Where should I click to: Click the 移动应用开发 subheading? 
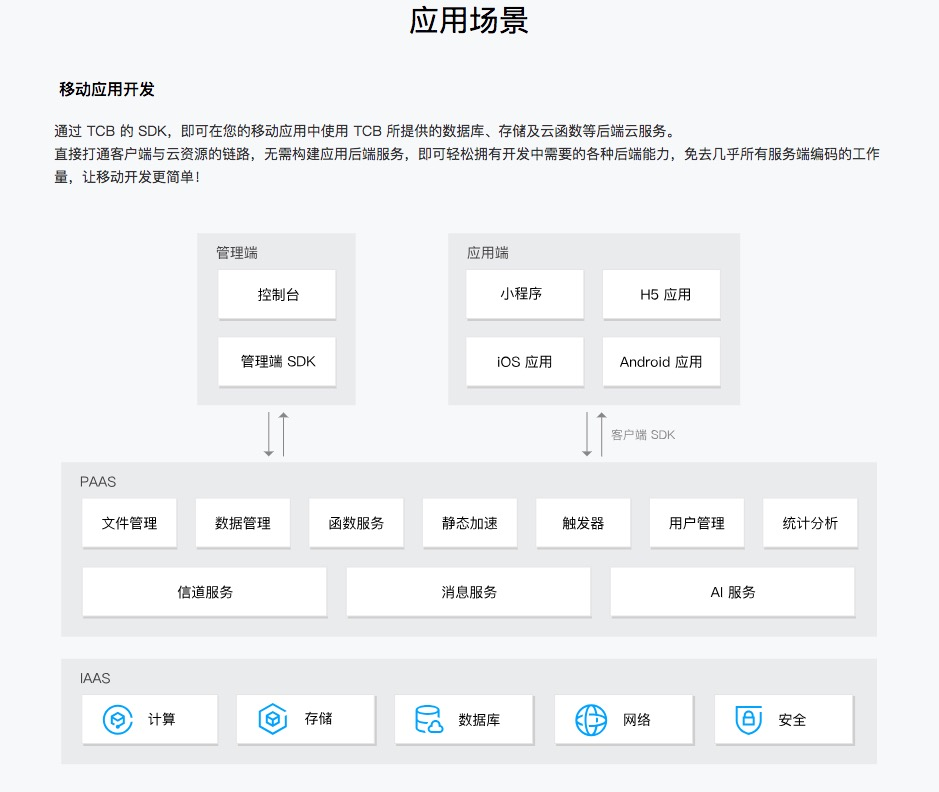pyautogui.click(x=107, y=89)
